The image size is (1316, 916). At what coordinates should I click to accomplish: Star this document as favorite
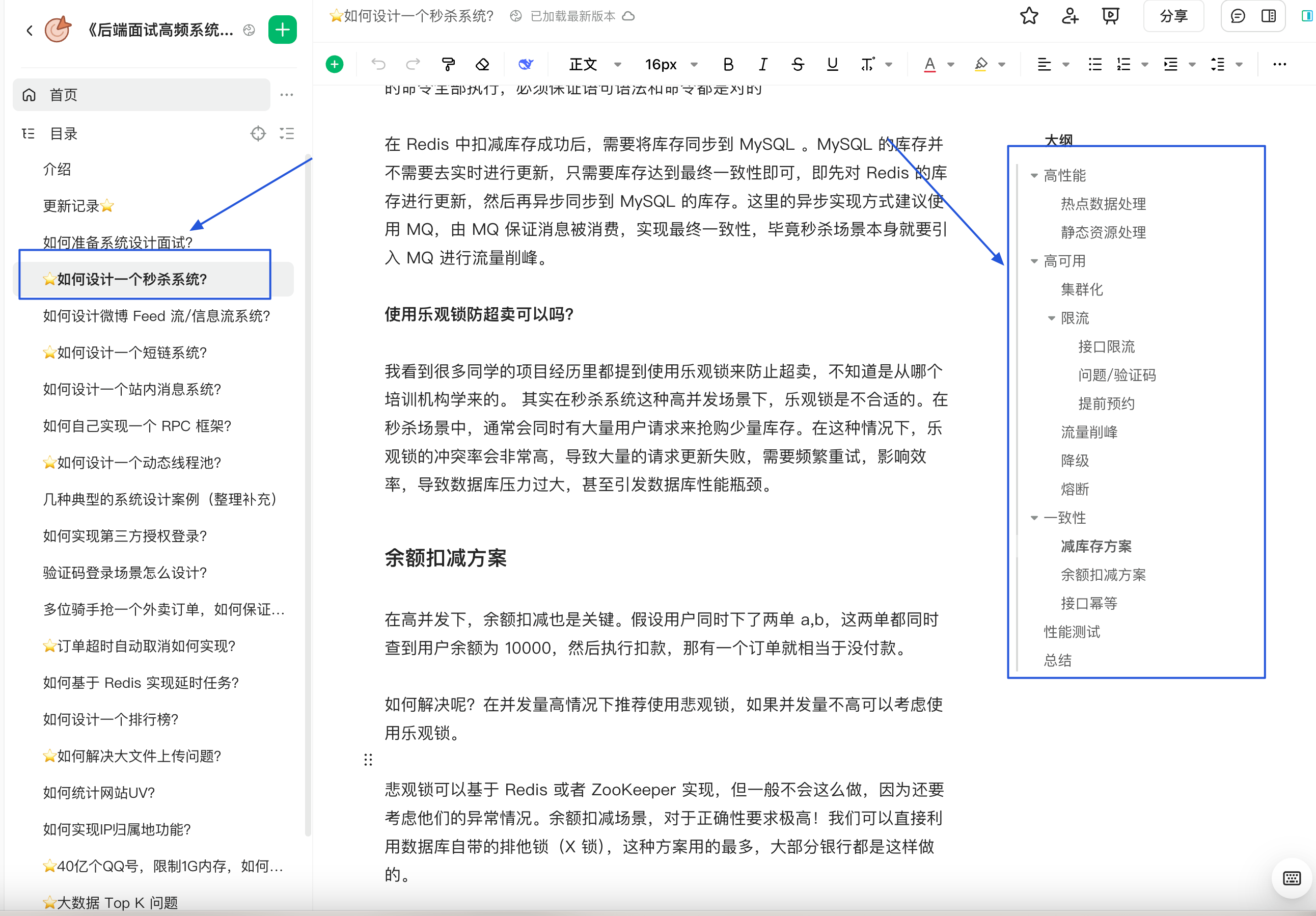(1029, 16)
